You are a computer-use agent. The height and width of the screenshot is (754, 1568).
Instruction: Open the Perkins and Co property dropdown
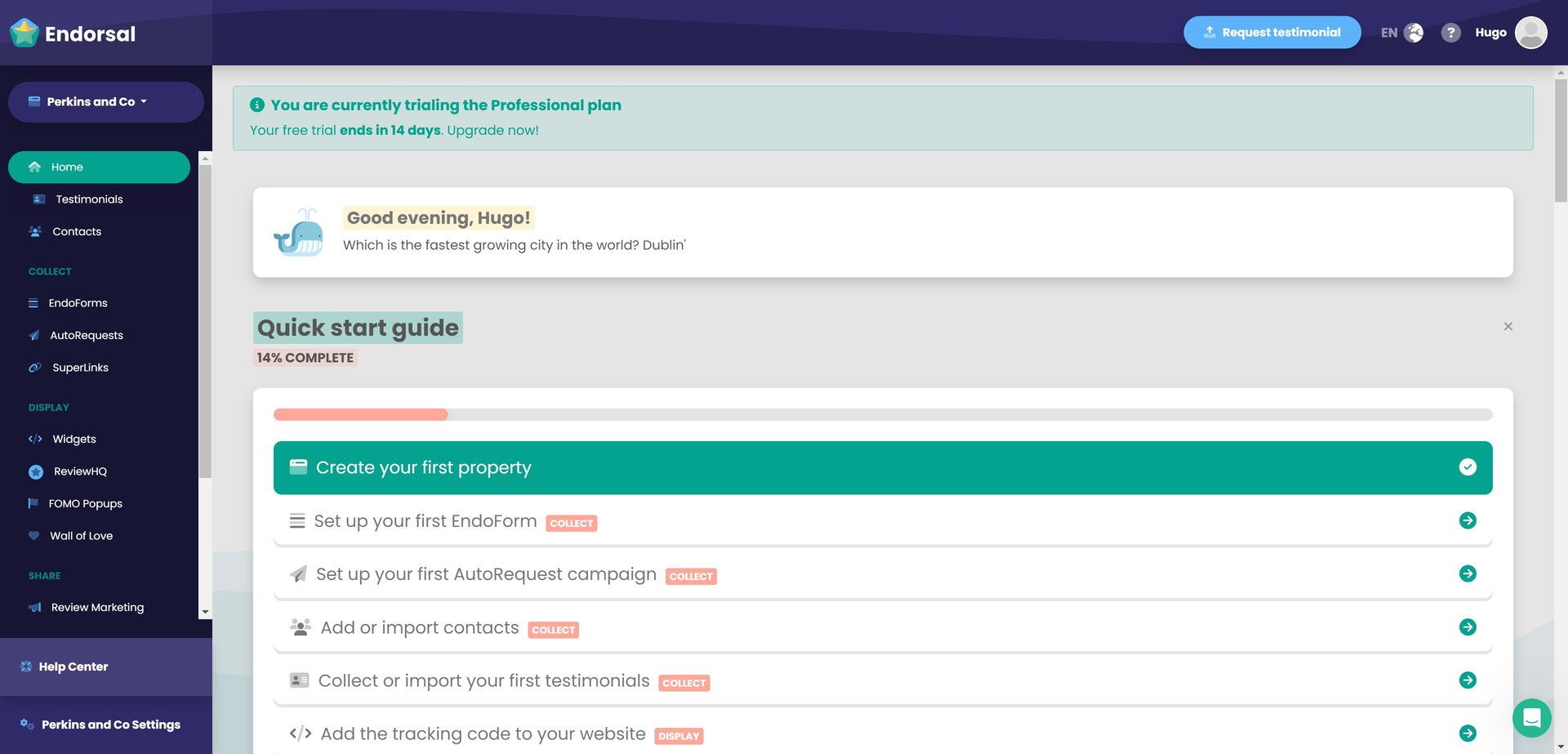tap(106, 102)
